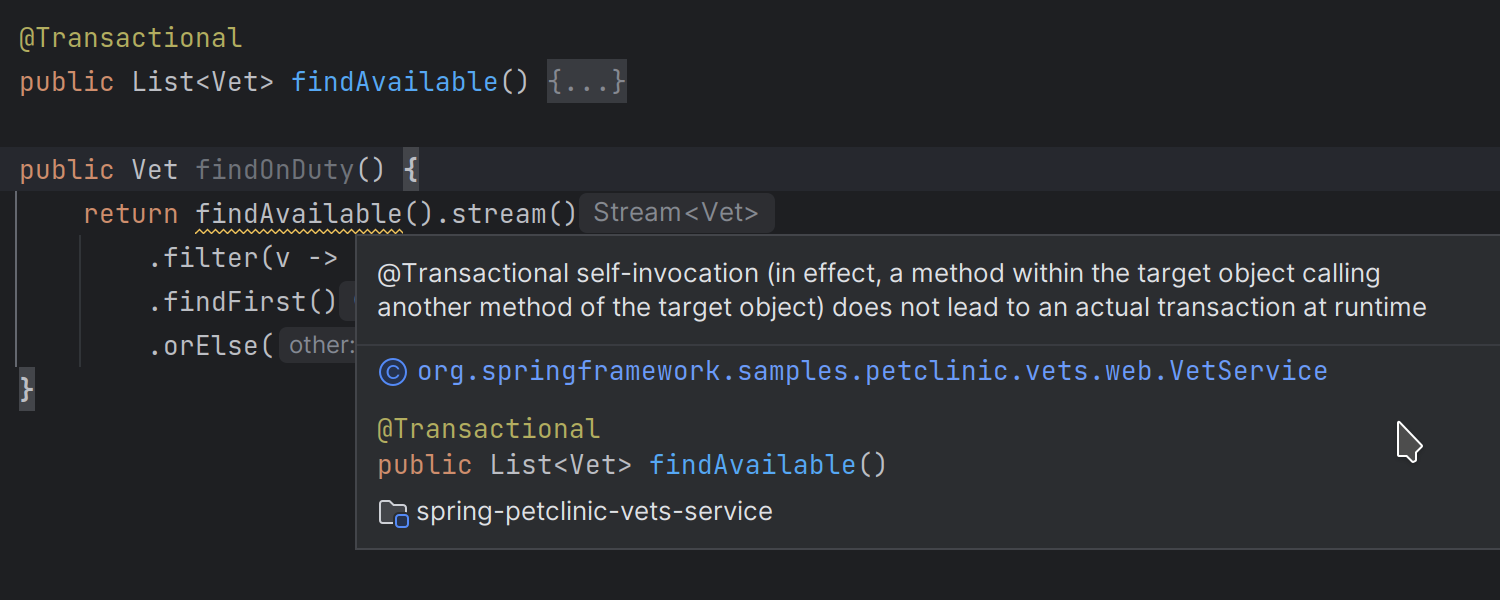Click the self-invocation warning message in tooltip
Viewport: 1500px width, 600px height.
(x=902, y=290)
